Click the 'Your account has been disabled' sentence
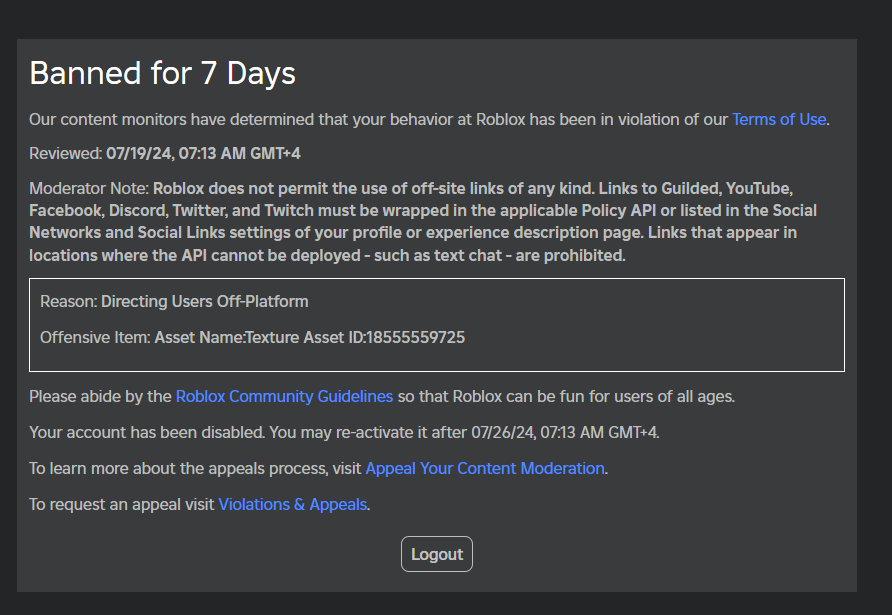This screenshot has width=892, height=615. click(x=344, y=432)
